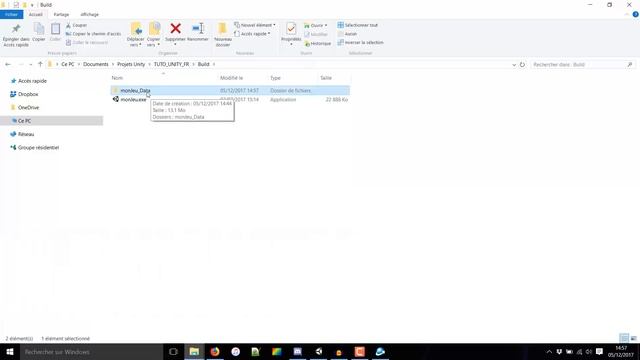This screenshot has width=640, height=360.
Task: Open Firefox from the taskbar
Action: point(215,352)
